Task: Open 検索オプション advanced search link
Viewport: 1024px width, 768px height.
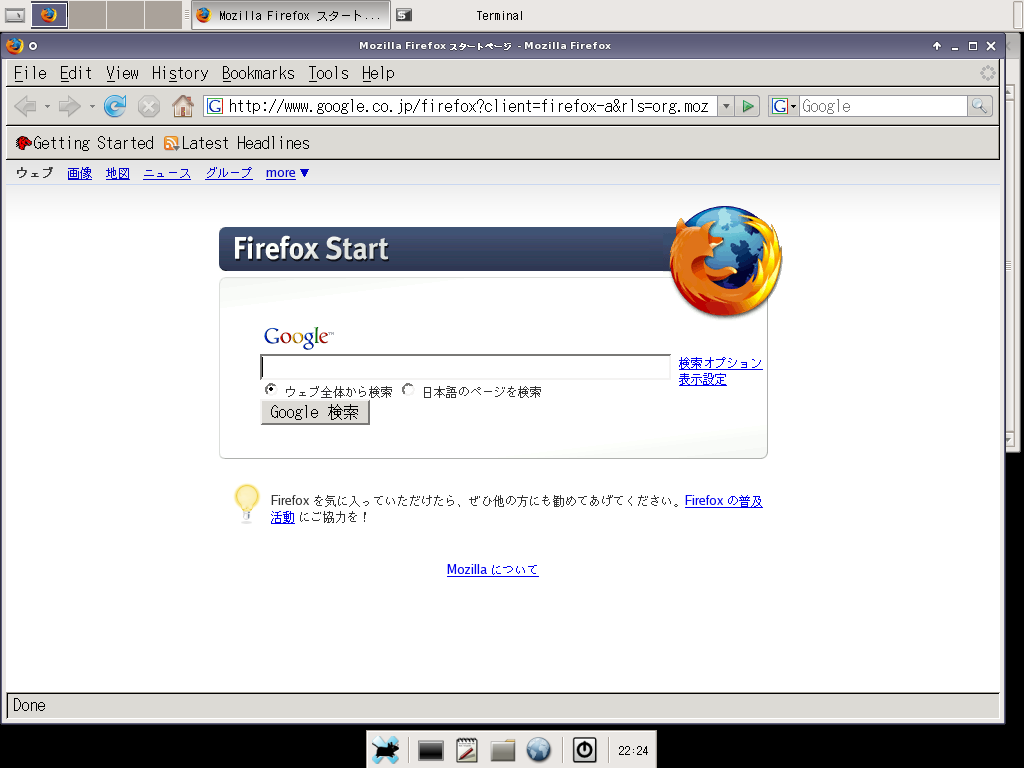Action: pyautogui.click(x=720, y=363)
